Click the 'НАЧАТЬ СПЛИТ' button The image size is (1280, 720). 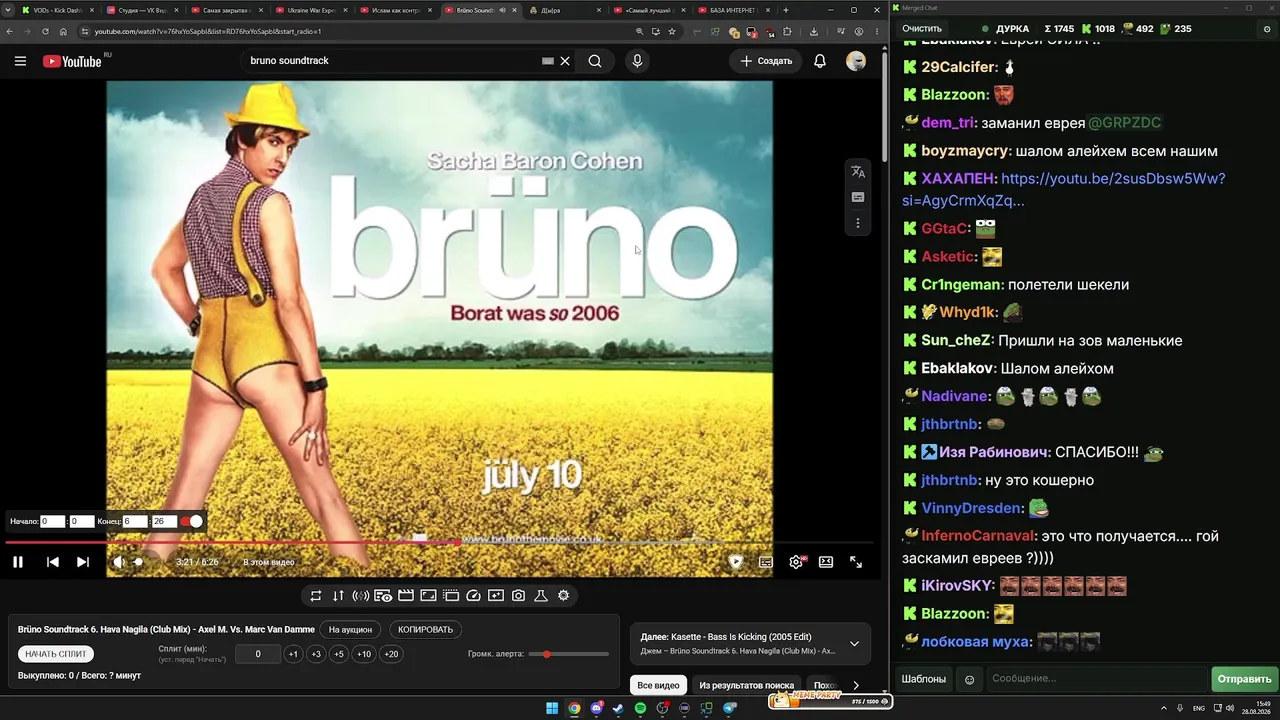[56, 654]
